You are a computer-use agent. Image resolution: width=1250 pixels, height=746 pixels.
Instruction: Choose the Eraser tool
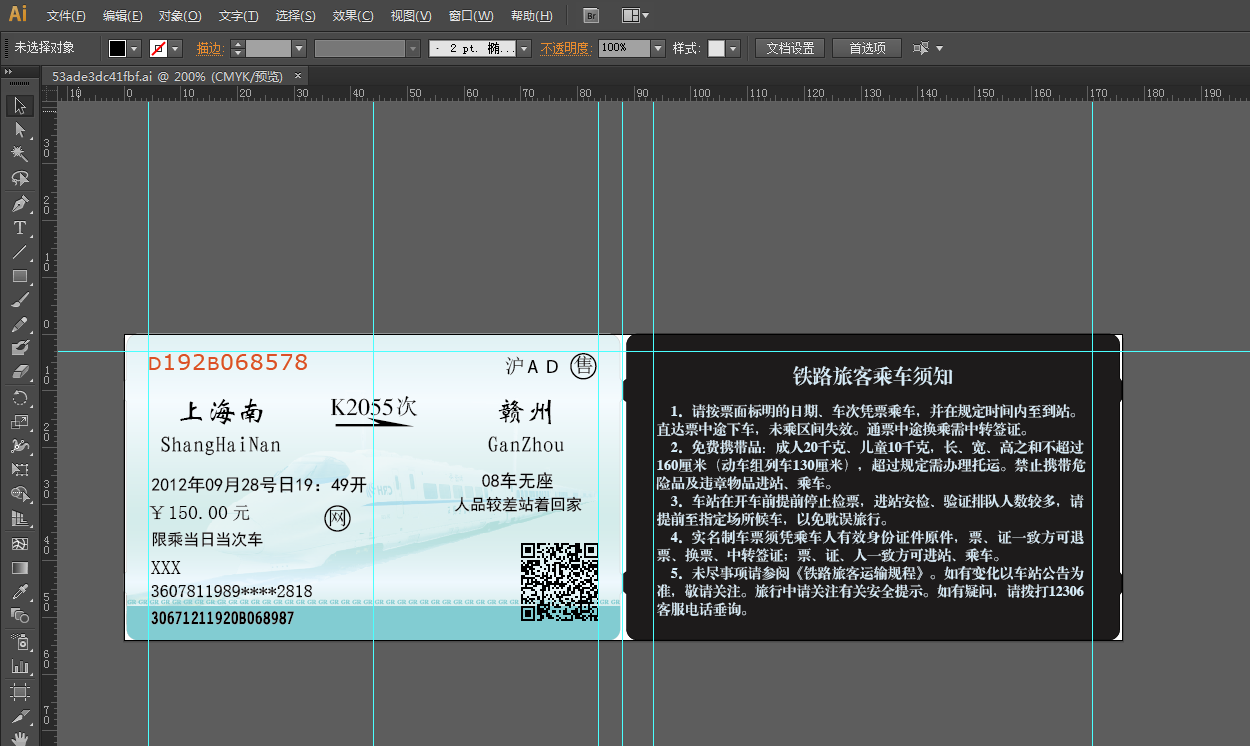[19, 372]
